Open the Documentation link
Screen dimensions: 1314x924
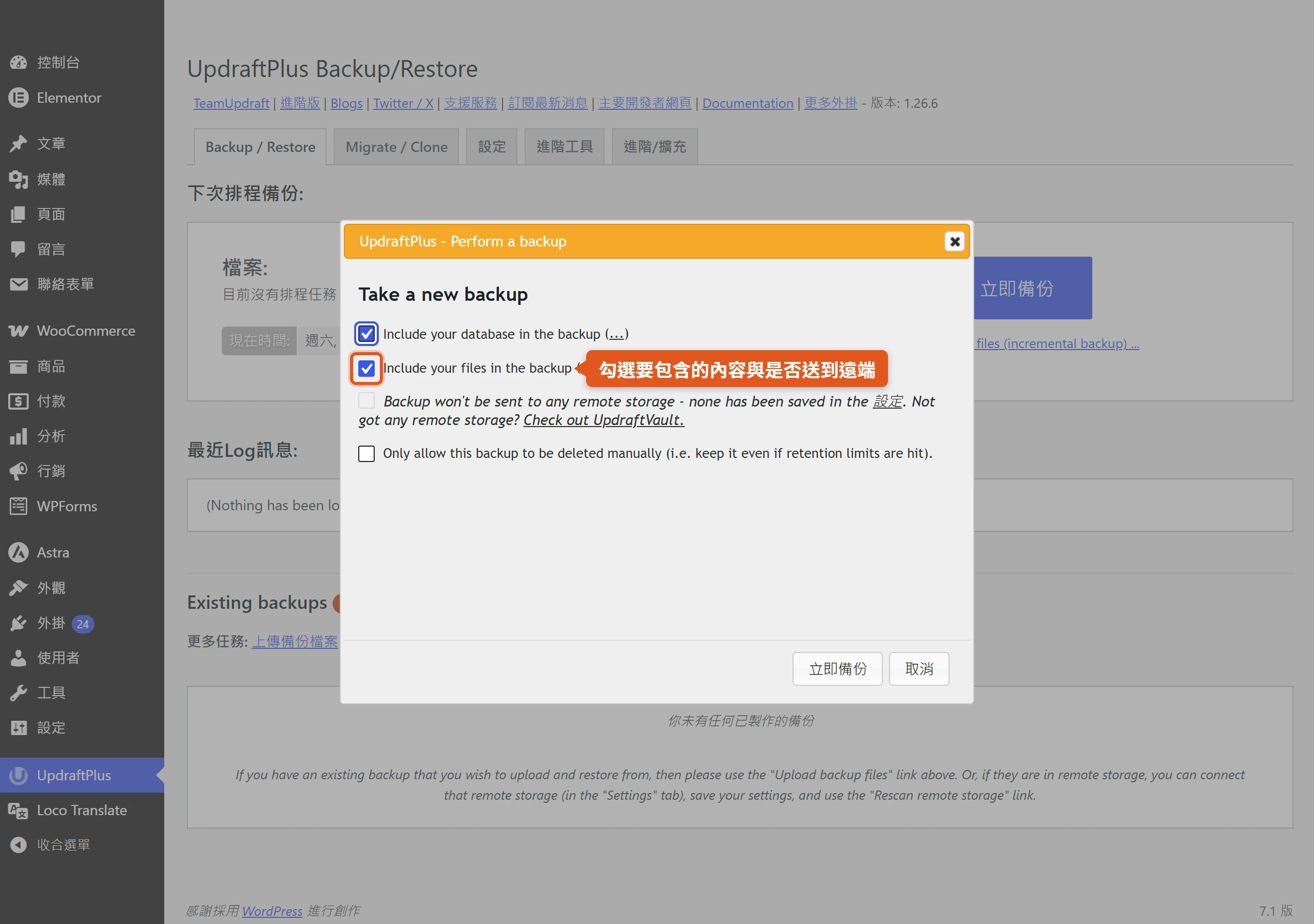[x=748, y=103]
